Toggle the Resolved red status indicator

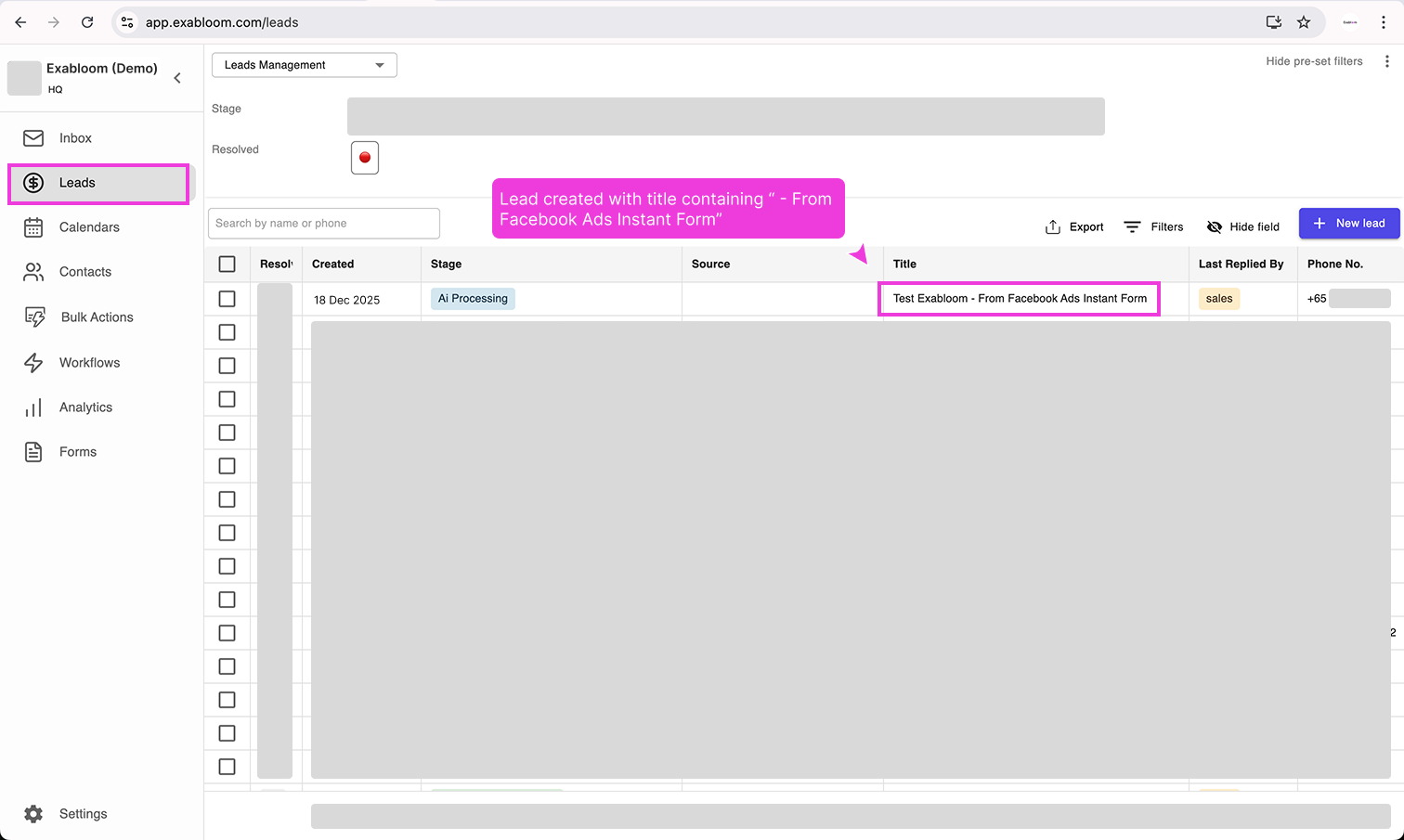(364, 157)
